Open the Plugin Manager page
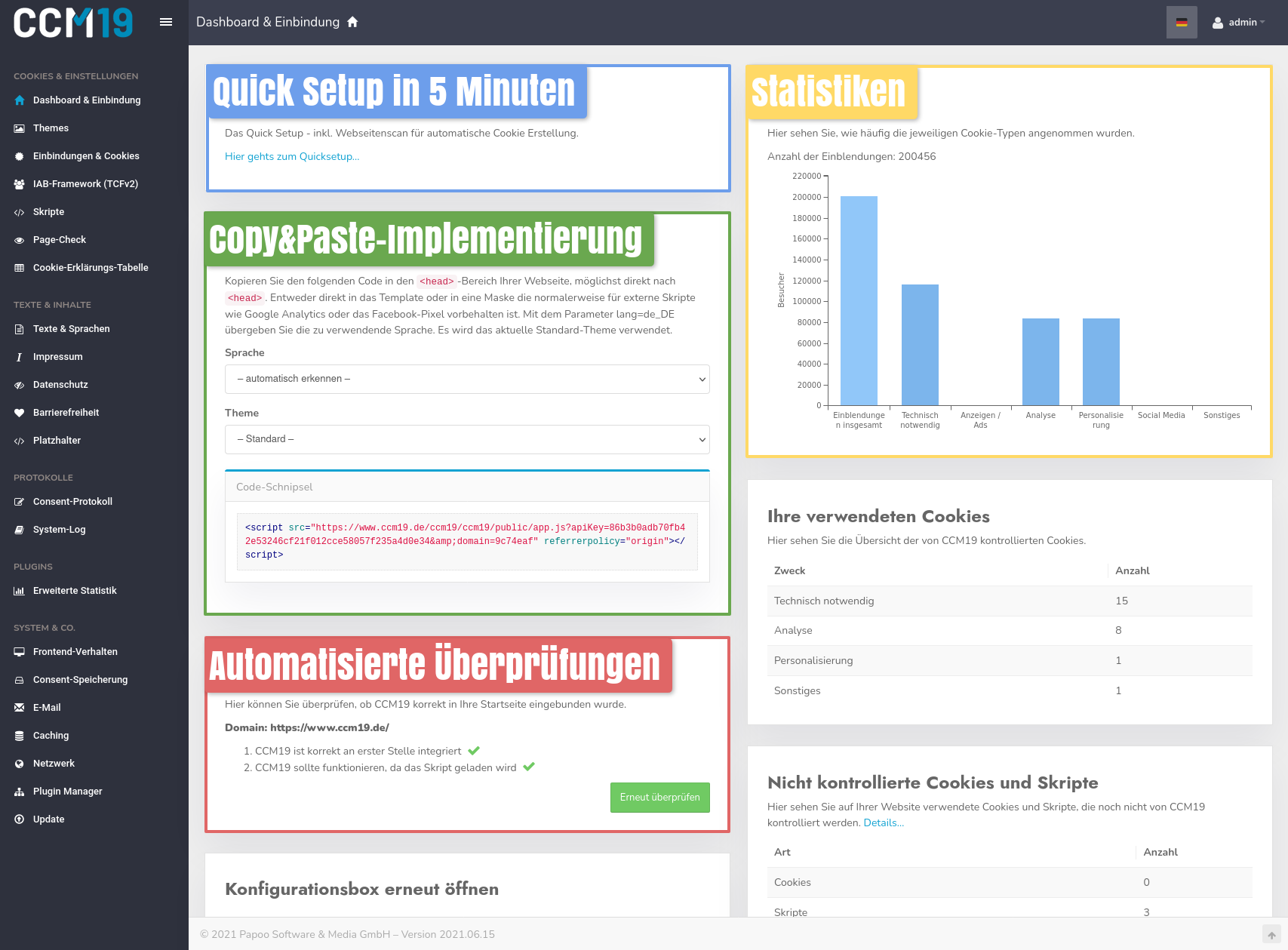Screen dimensions: 1288x950 coord(68,792)
